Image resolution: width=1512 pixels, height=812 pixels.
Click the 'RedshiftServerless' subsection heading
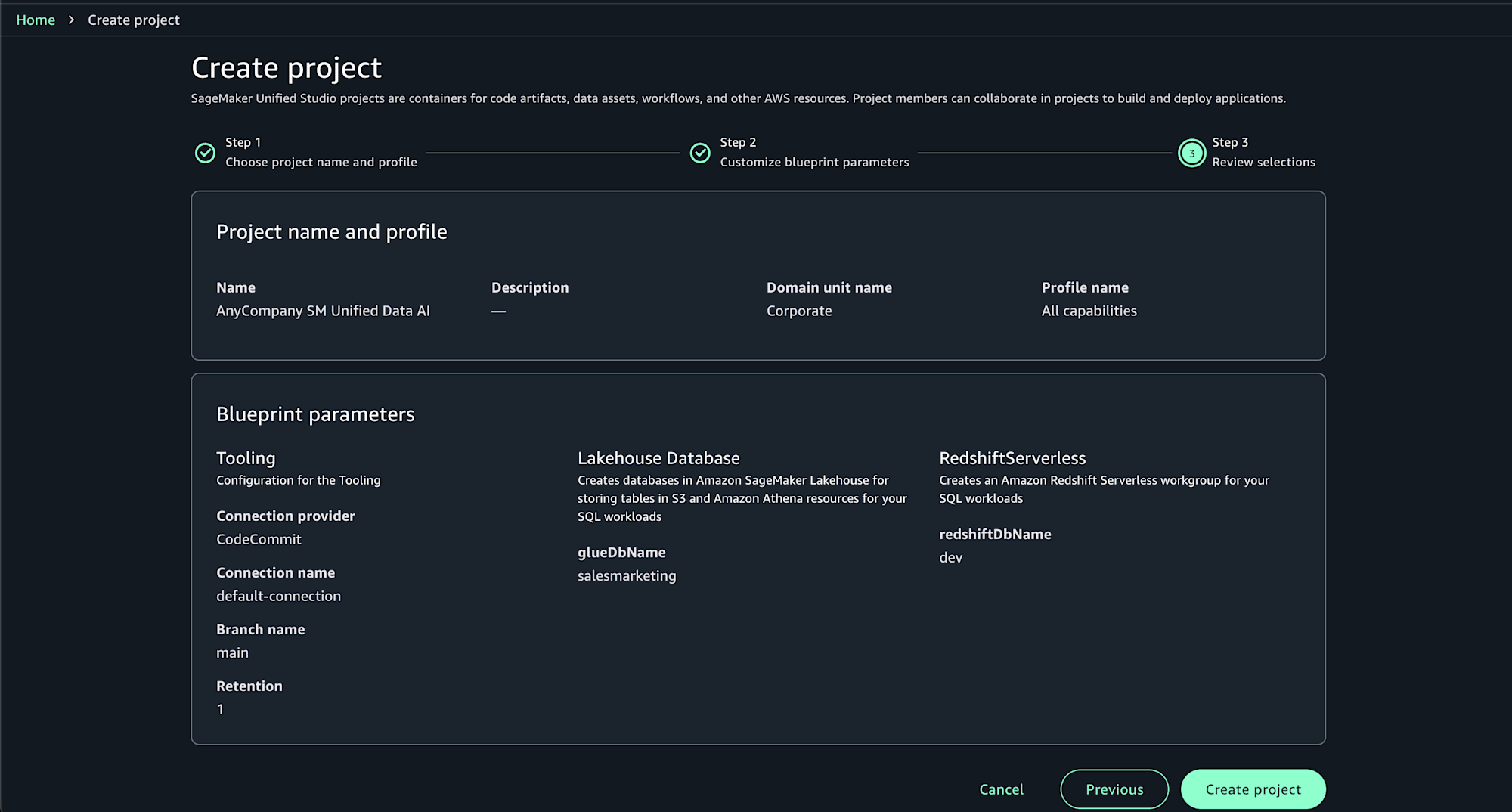click(x=1012, y=458)
